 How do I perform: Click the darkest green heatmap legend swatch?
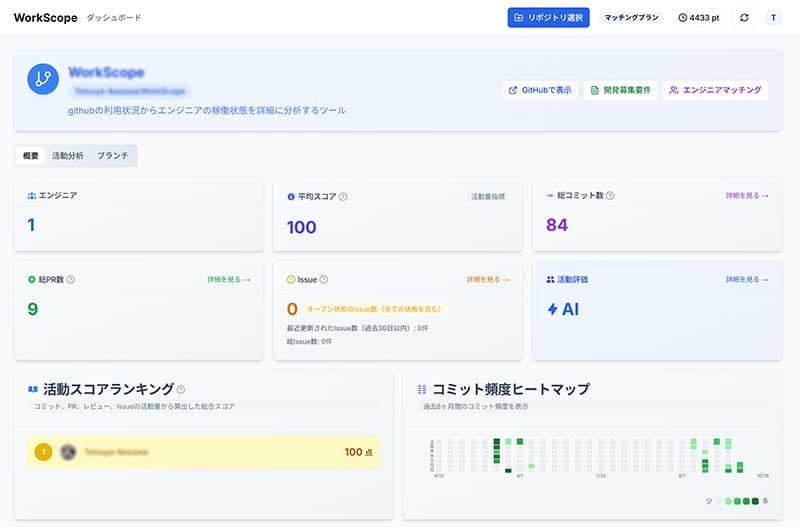click(x=756, y=501)
